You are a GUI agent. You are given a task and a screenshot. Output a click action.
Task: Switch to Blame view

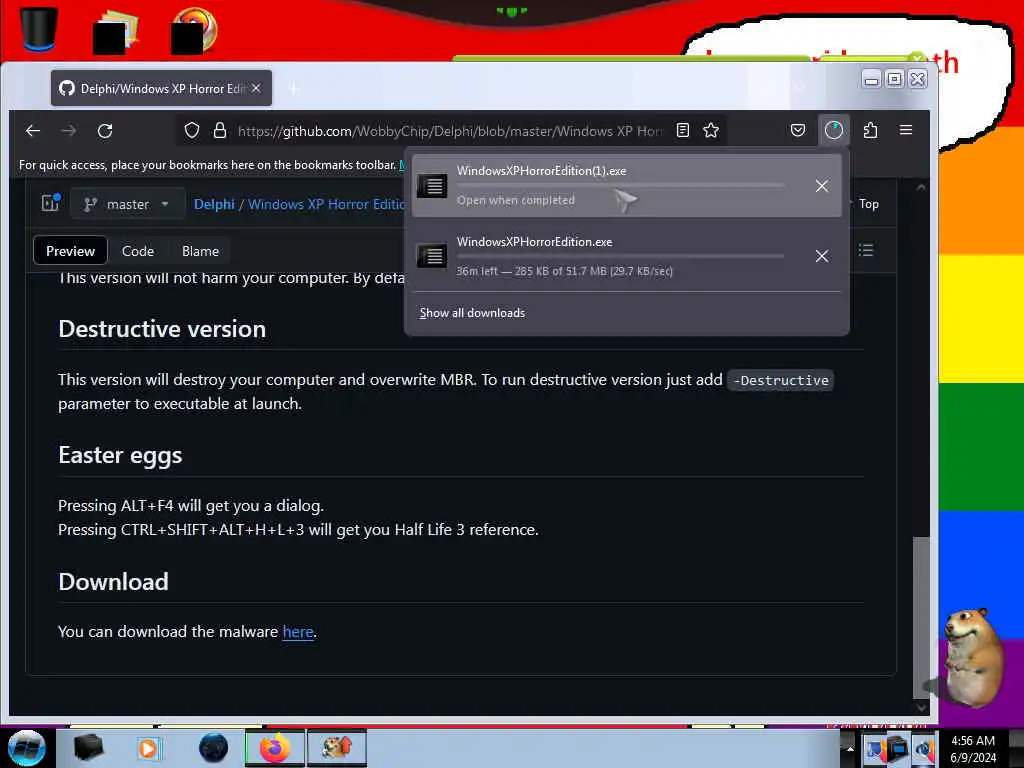click(200, 251)
